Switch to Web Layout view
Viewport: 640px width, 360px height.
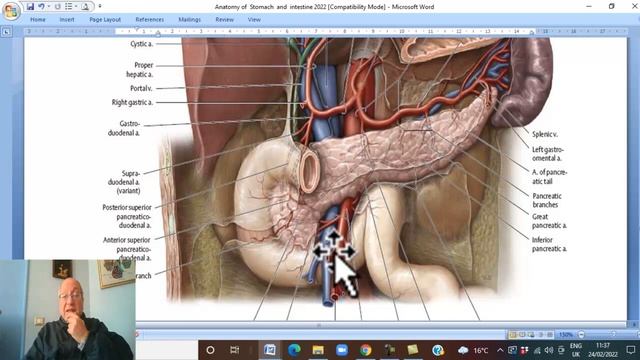531,335
